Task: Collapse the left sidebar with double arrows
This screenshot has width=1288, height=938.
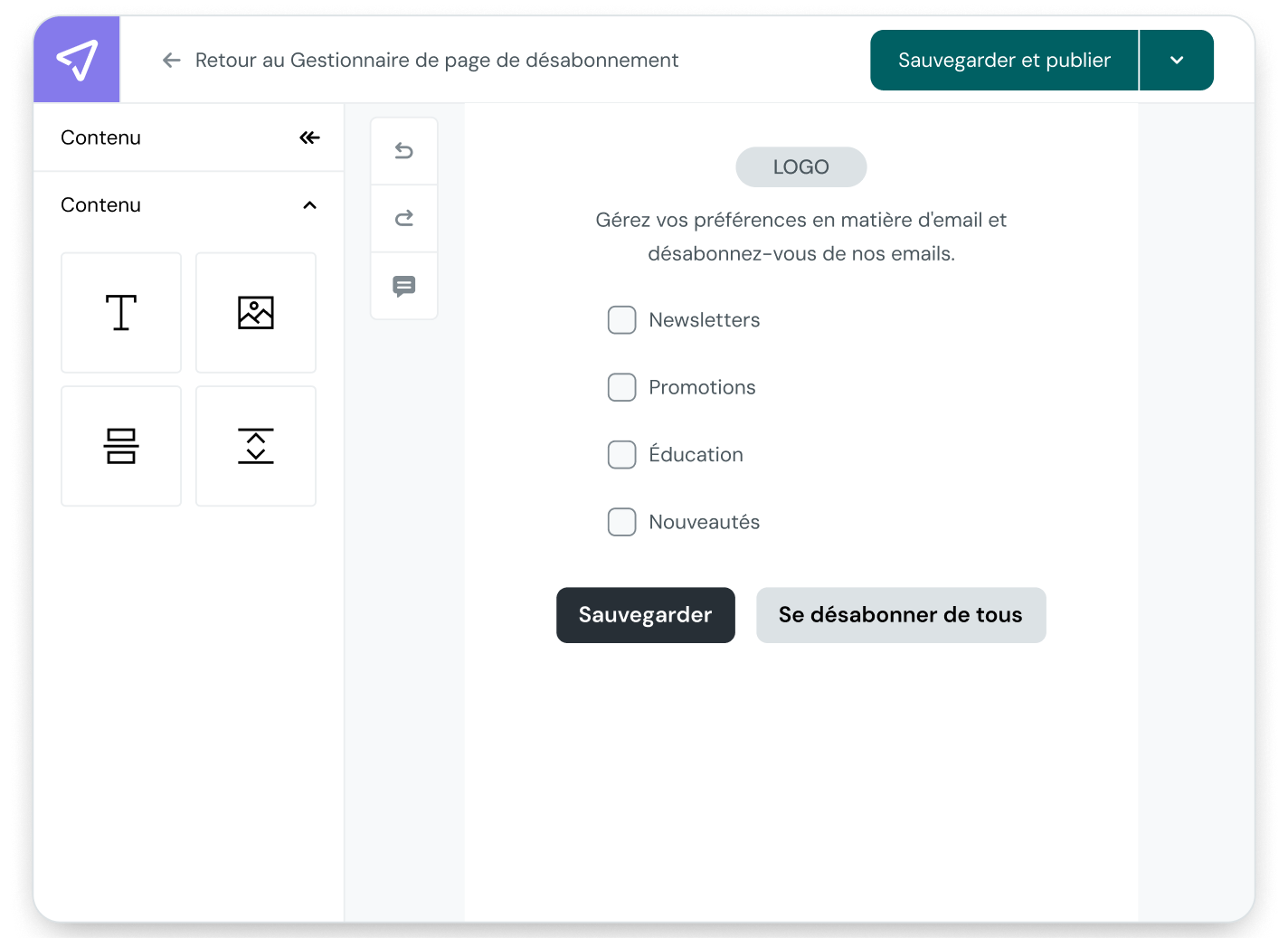Action: (x=309, y=137)
